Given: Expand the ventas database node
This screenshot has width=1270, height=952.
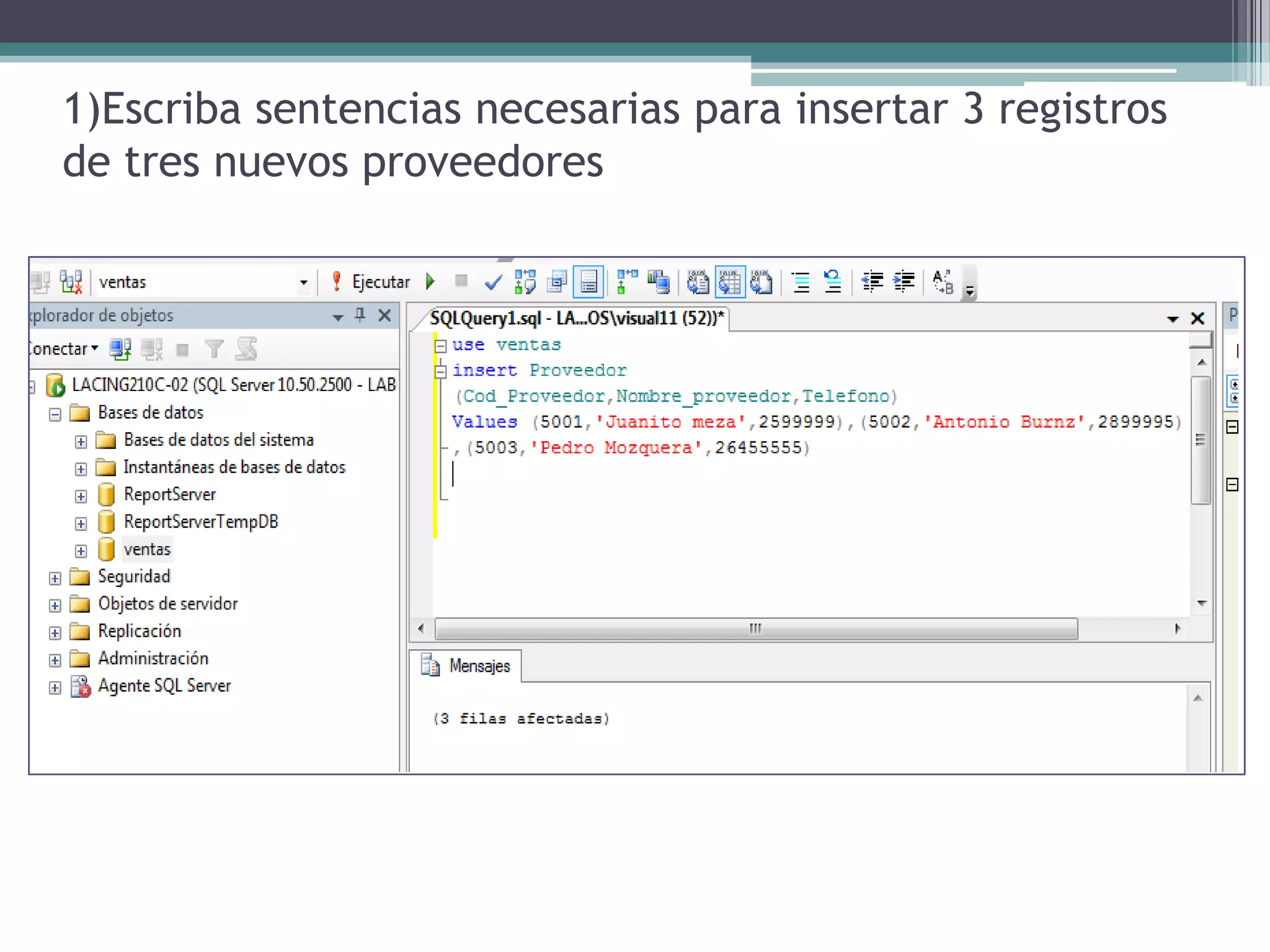Looking at the screenshot, I should pos(81,551).
